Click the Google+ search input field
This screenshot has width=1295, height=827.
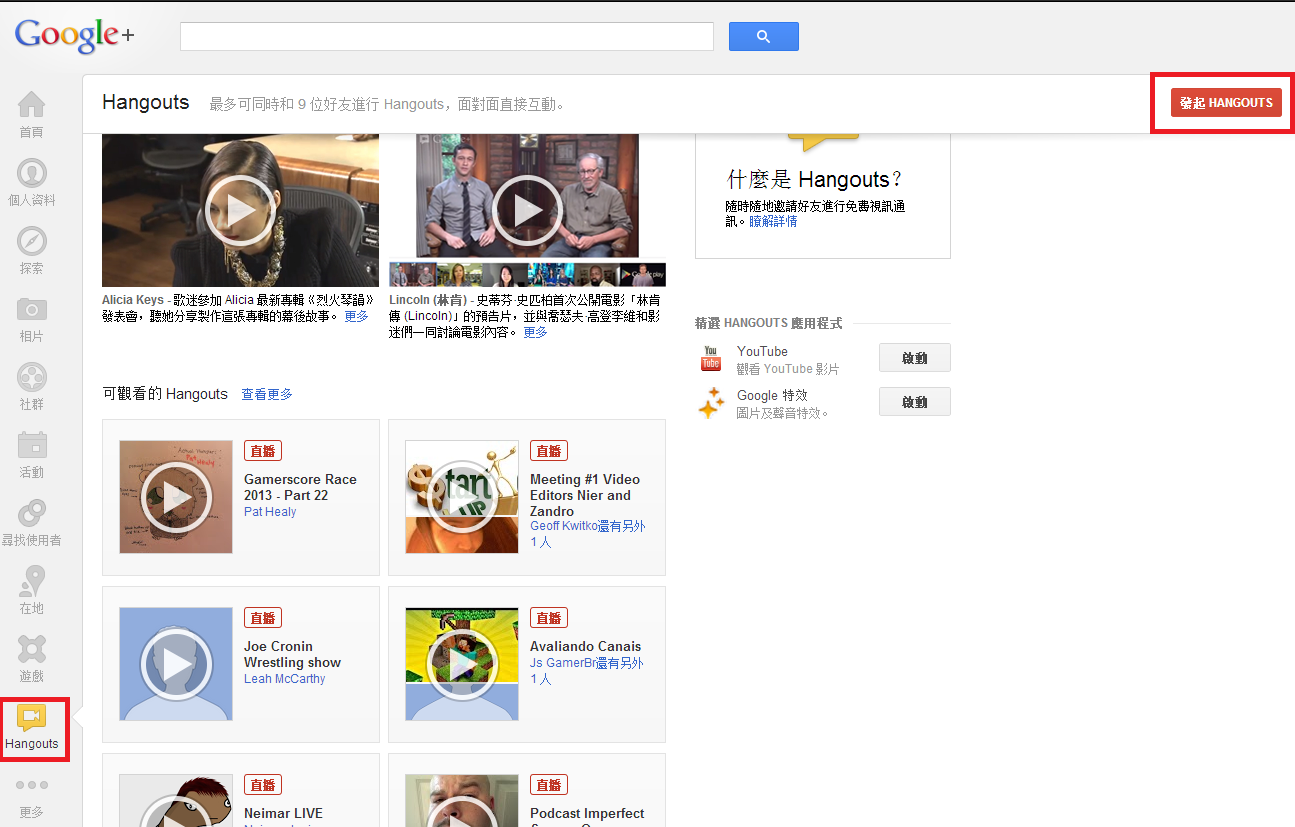pos(447,36)
